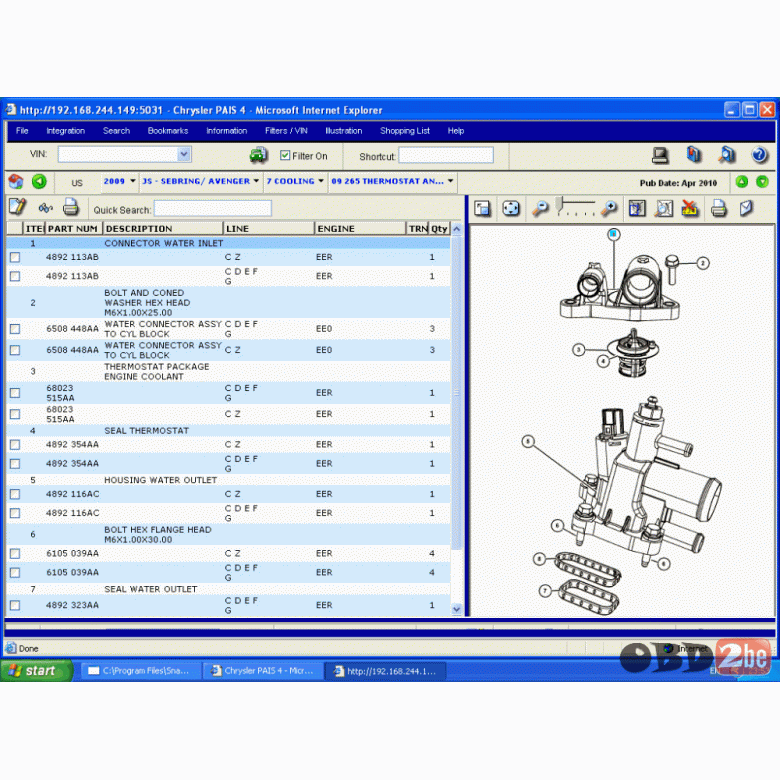
Task: Click the illustration window layout icon
Action: tap(482, 208)
